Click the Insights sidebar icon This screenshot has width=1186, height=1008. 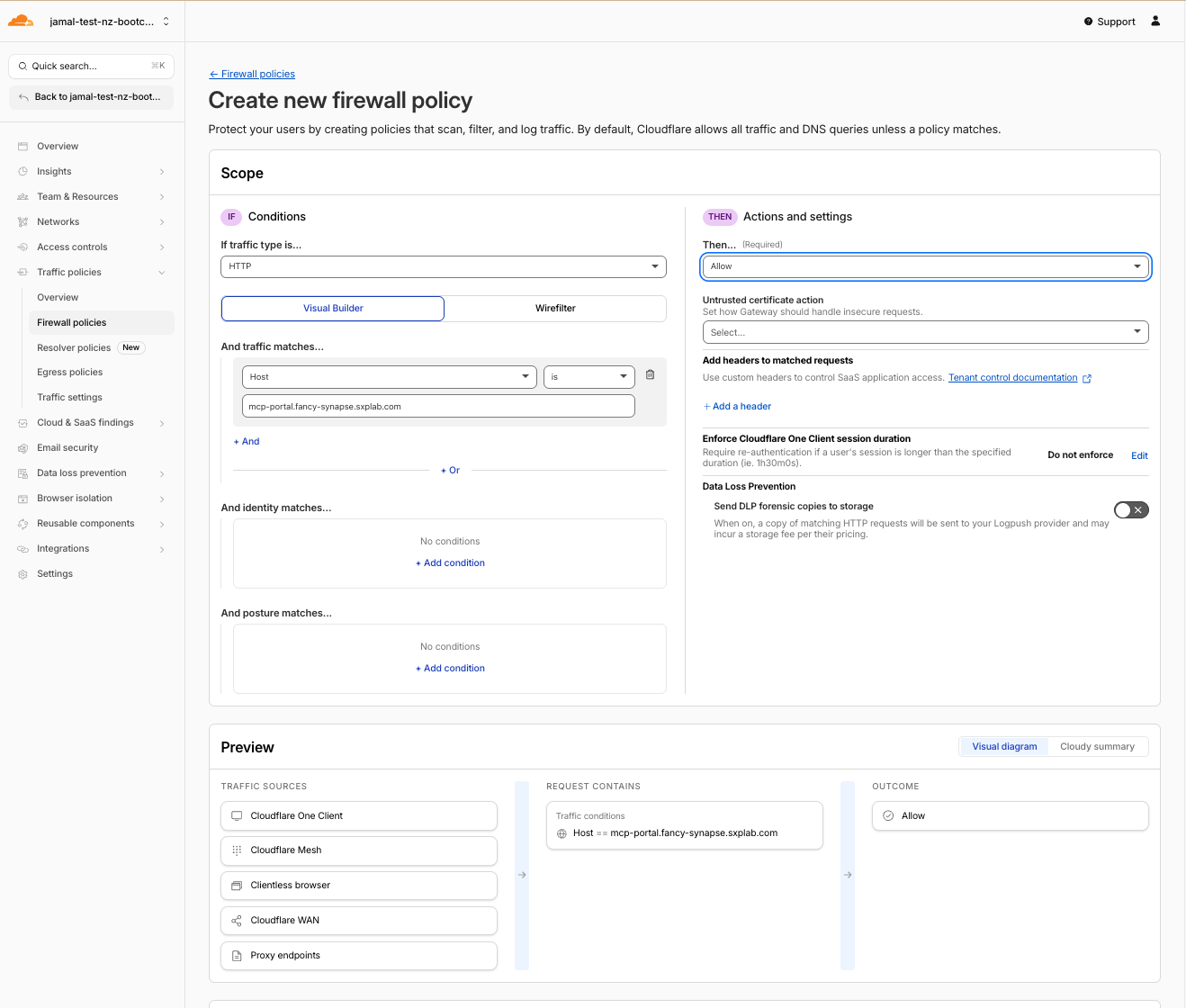click(x=22, y=171)
